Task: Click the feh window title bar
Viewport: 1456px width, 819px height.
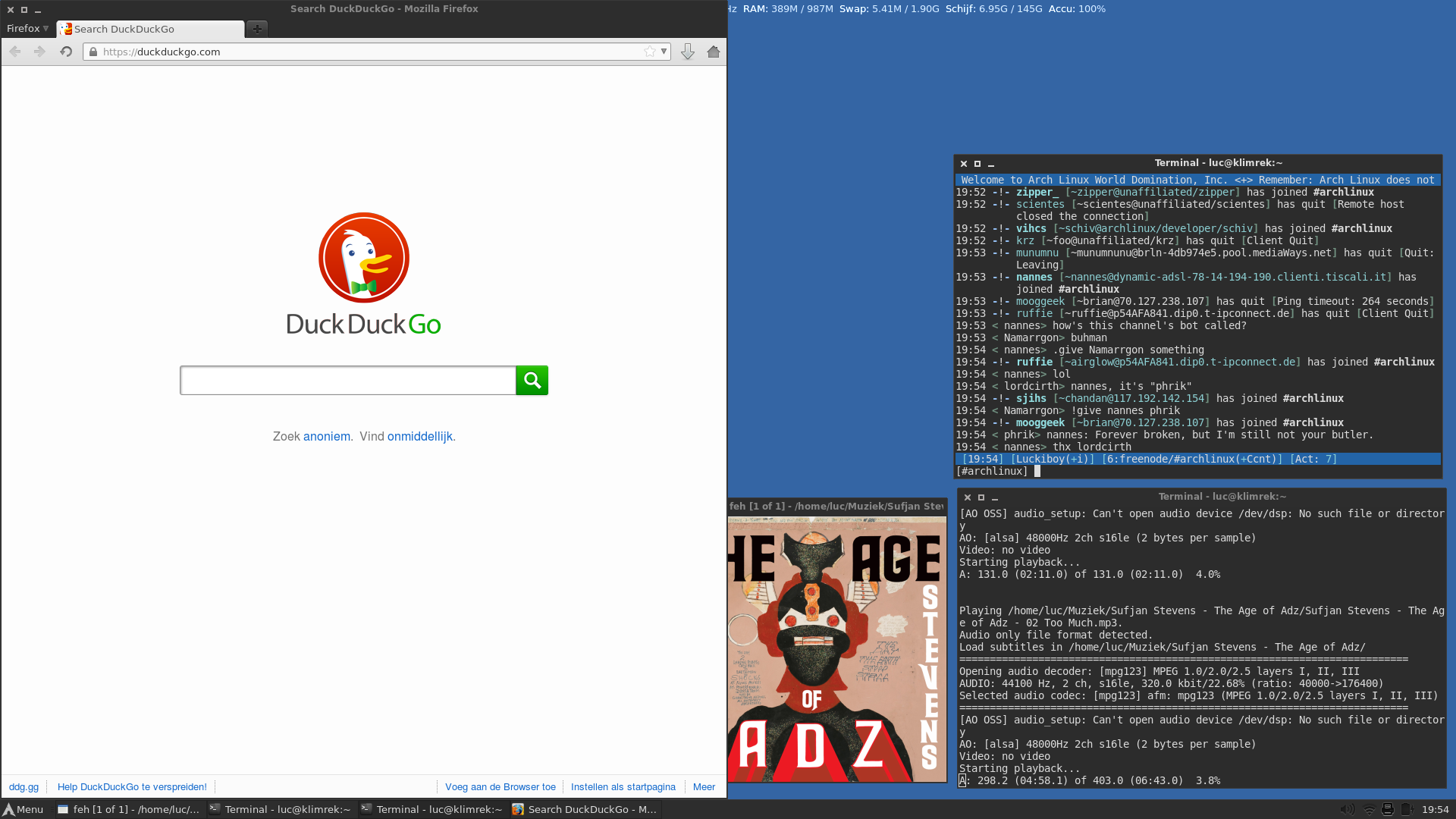Action: (836, 506)
